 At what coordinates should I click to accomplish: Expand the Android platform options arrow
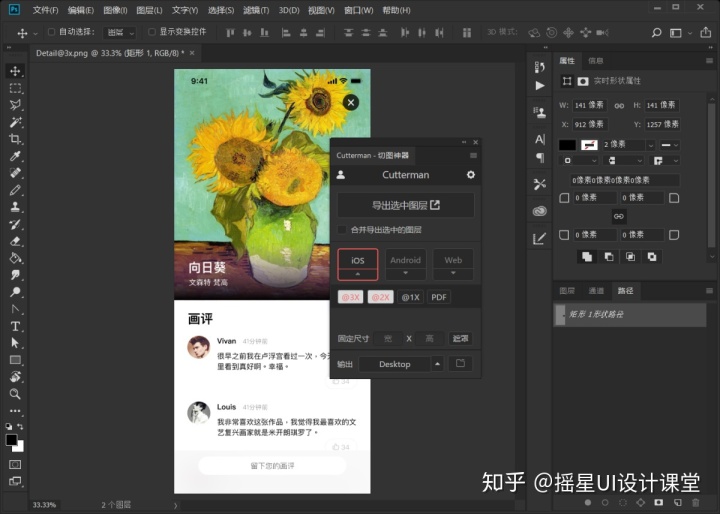405,274
